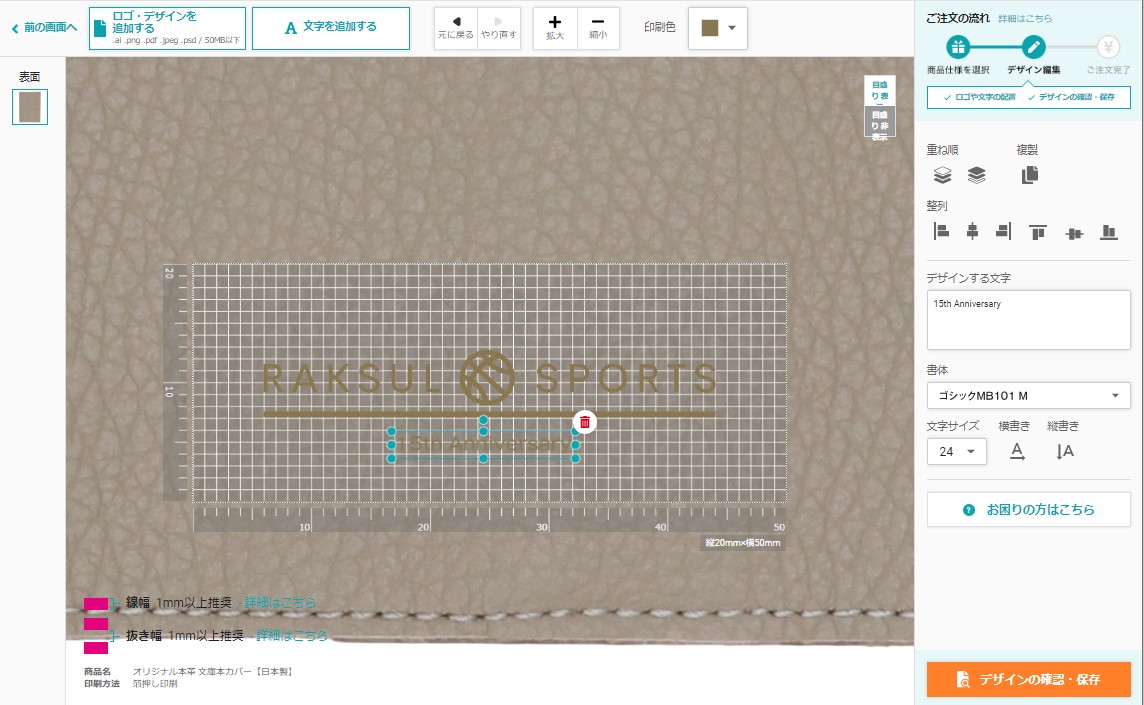
Task: Hide the grid with 目盛り非表示 toggle
Action: pyautogui.click(x=880, y=122)
